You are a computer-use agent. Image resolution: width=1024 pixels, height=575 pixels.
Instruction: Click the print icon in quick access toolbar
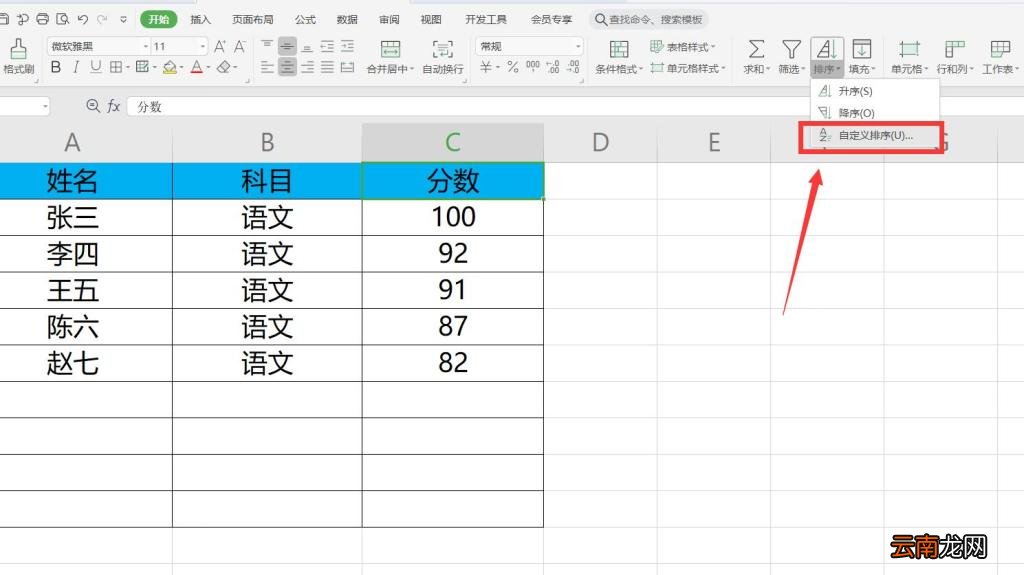coord(42,19)
